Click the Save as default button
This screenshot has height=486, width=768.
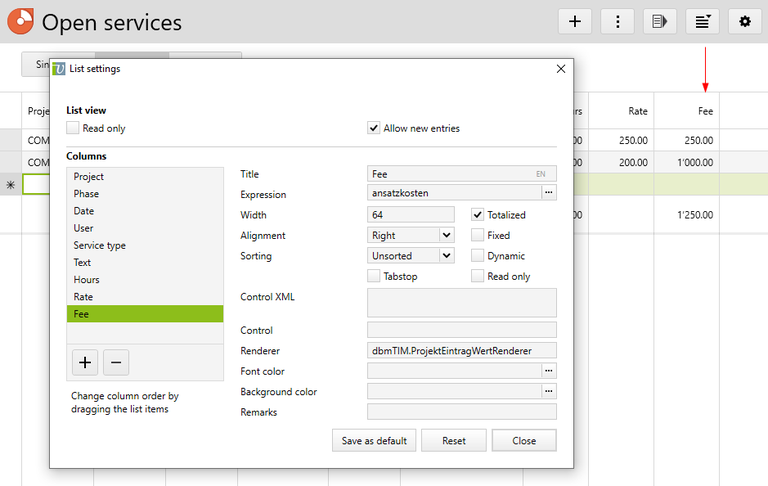click(x=374, y=440)
